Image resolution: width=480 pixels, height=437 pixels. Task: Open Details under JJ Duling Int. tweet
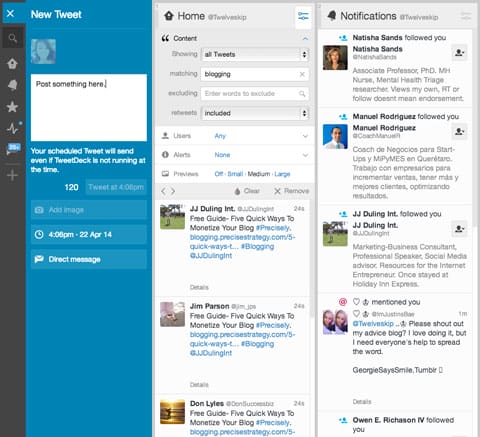pyautogui.click(x=199, y=287)
